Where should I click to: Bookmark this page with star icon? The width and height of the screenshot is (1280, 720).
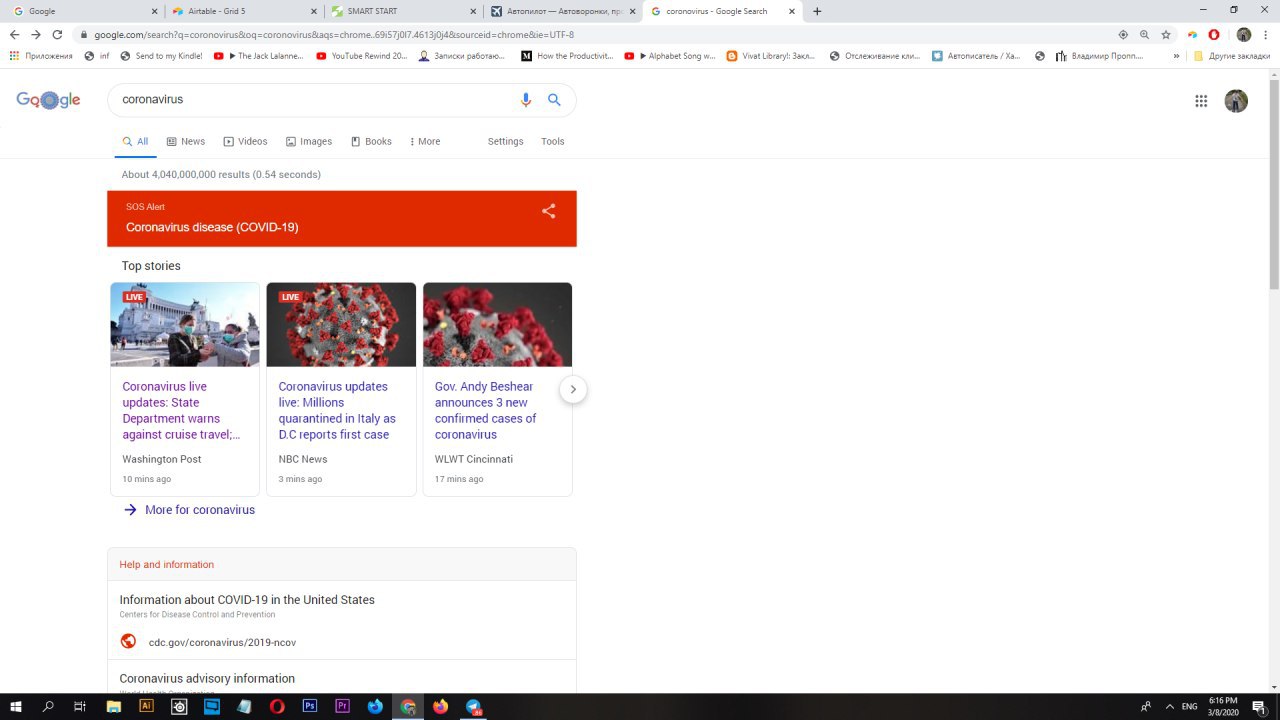[x=1166, y=34]
